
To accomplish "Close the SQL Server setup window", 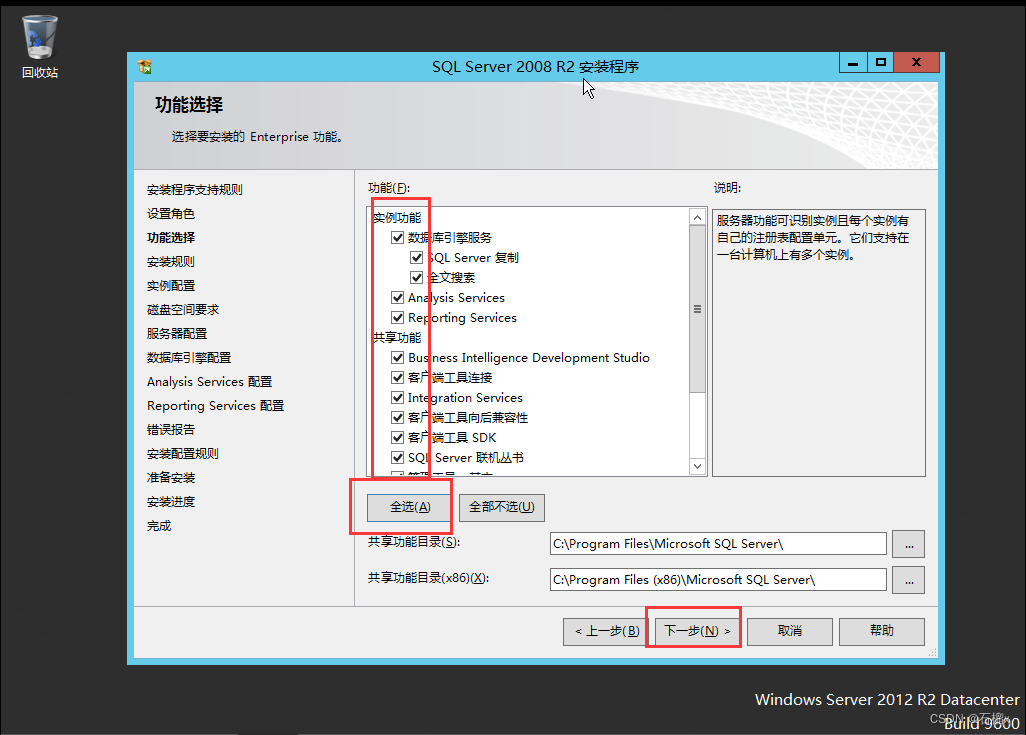I will tap(917, 63).
